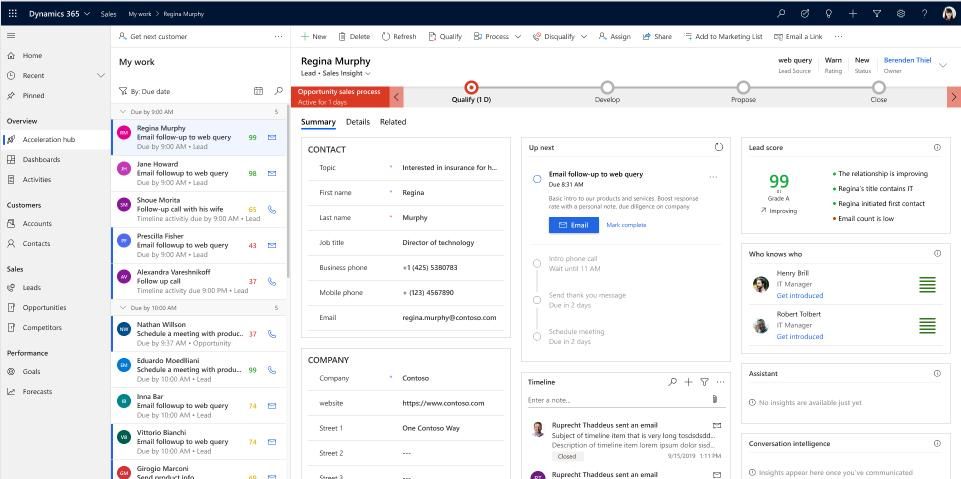961x479 pixels.
Task: Switch to the Details tab
Action: [x=357, y=122]
